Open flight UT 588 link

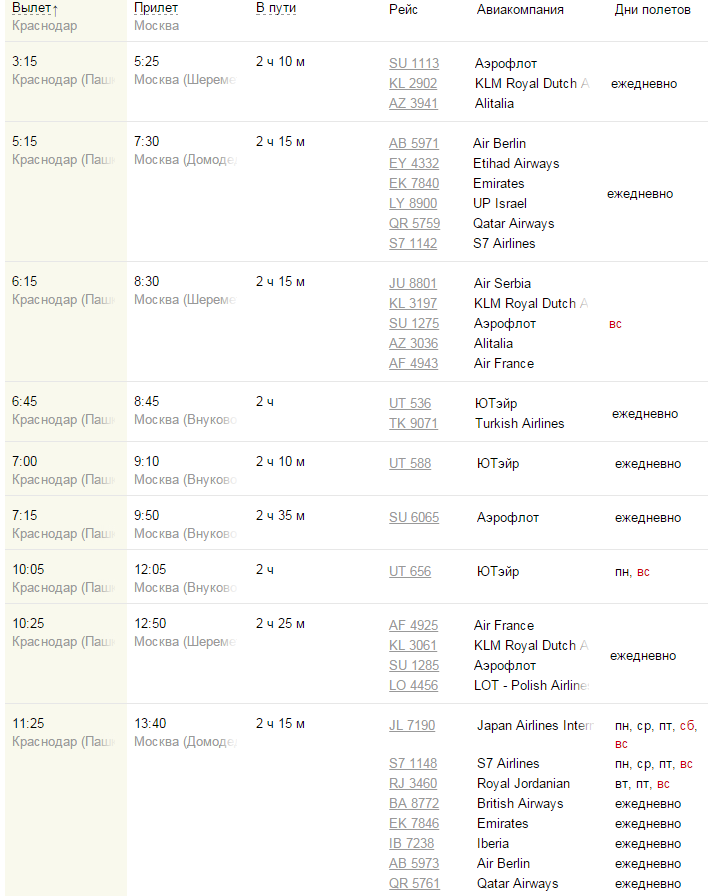(x=410, y=463)
